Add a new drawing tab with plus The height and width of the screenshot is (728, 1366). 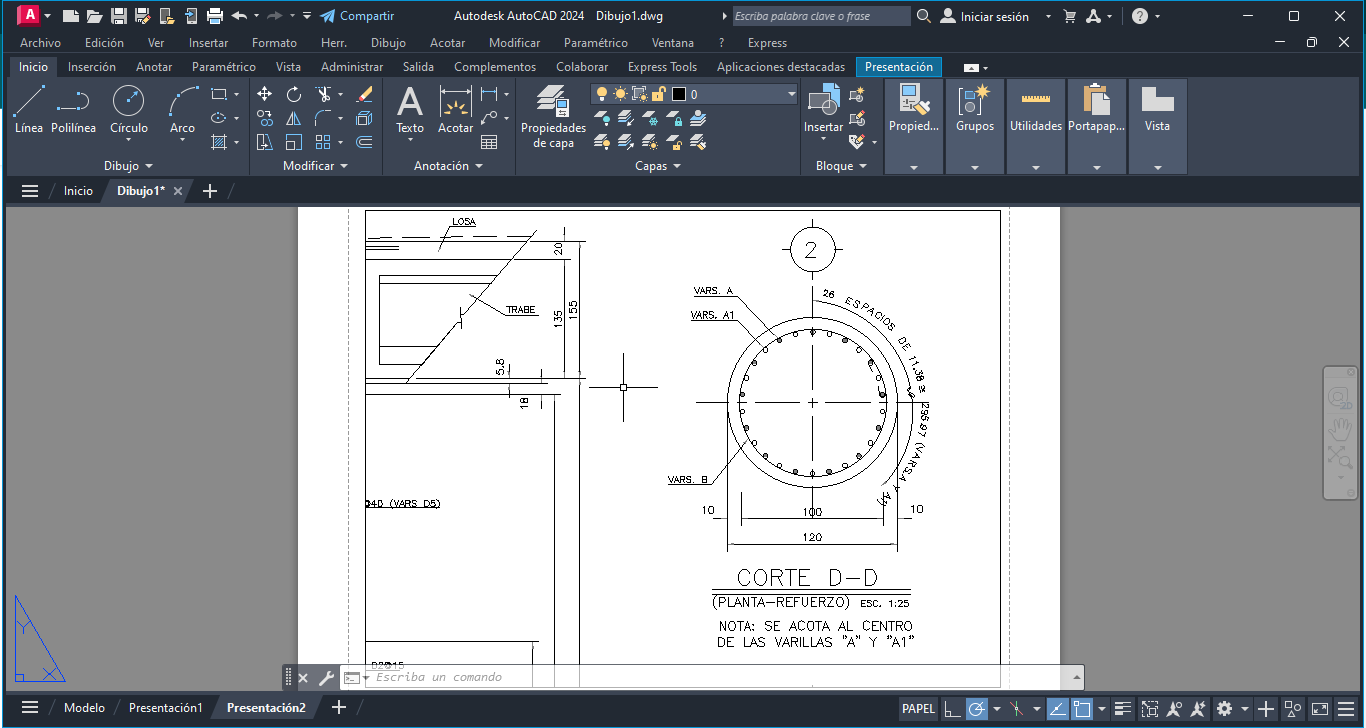[210, 191]
